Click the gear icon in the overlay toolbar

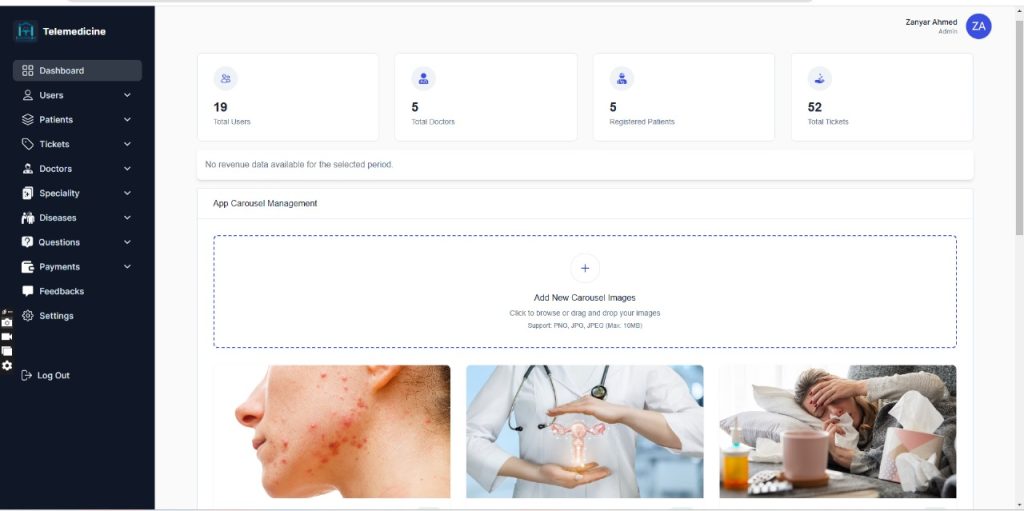[x=7, y=365]
